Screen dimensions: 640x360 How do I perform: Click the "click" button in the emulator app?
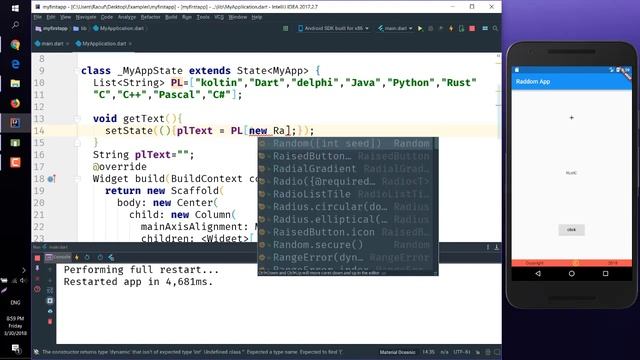[x=571, y=230]
